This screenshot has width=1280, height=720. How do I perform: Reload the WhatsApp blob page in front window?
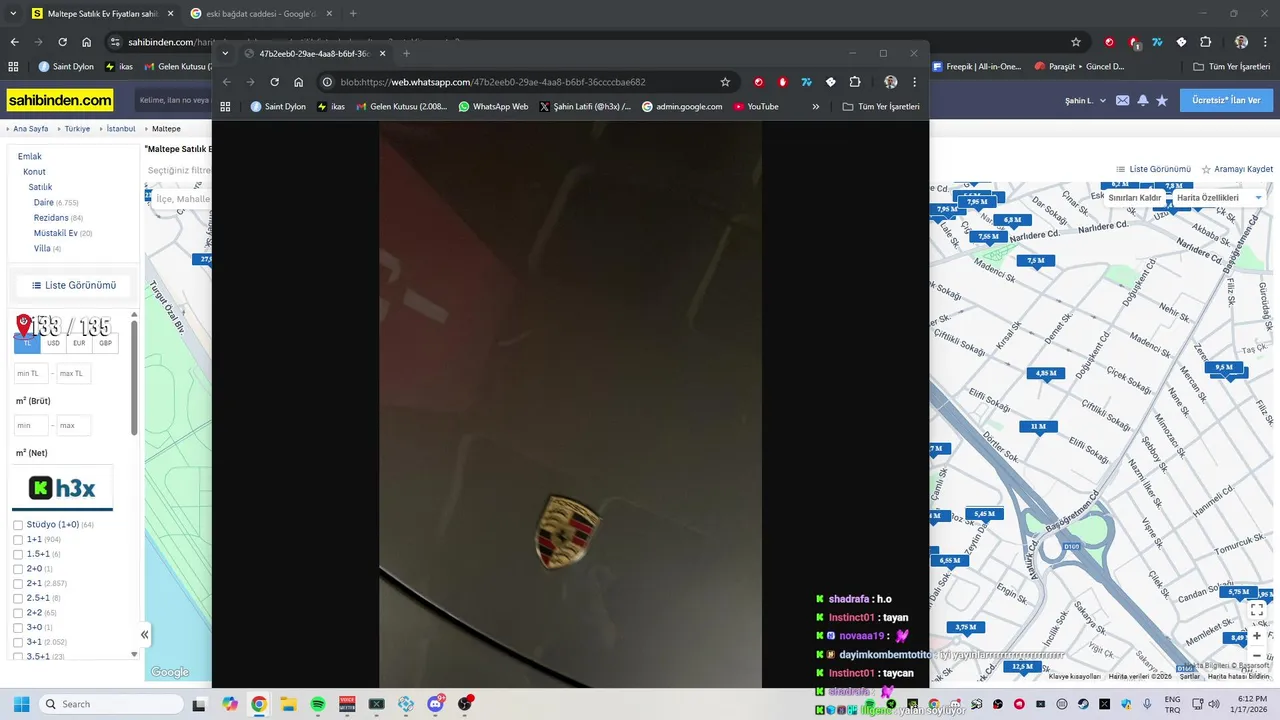pyautogui.click(x=274, y=82)
